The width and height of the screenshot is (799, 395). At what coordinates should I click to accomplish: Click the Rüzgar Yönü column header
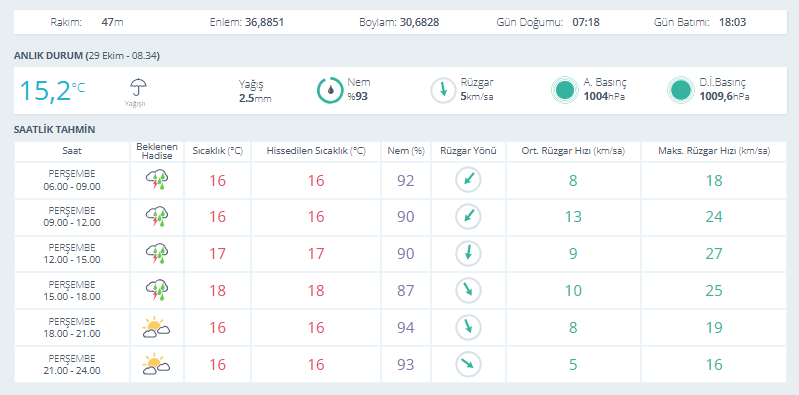468,151
